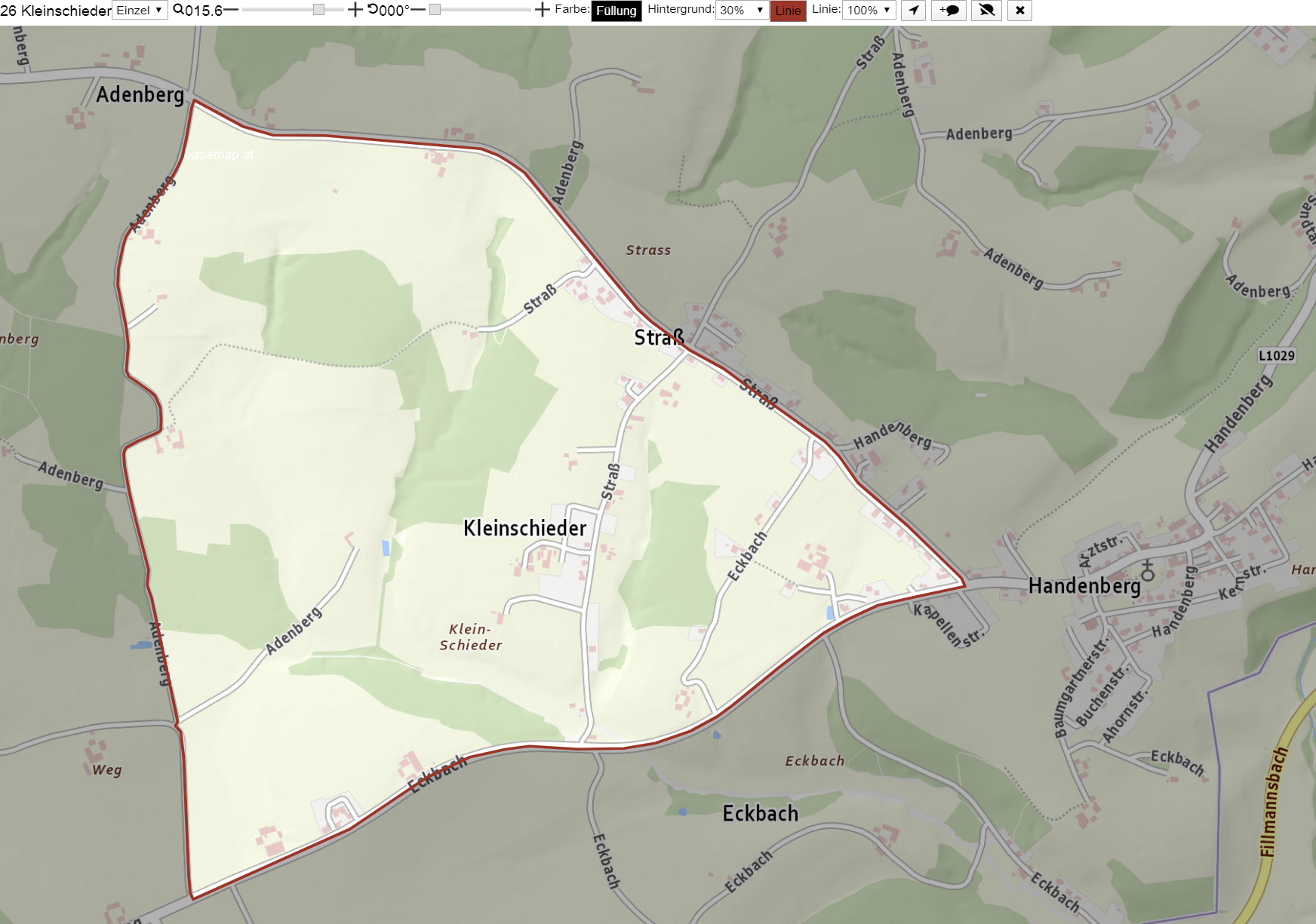This screenshot has width=1316, height=924.
Task: Open the Linie 100% dropdown
Action: tap(869, 11)
